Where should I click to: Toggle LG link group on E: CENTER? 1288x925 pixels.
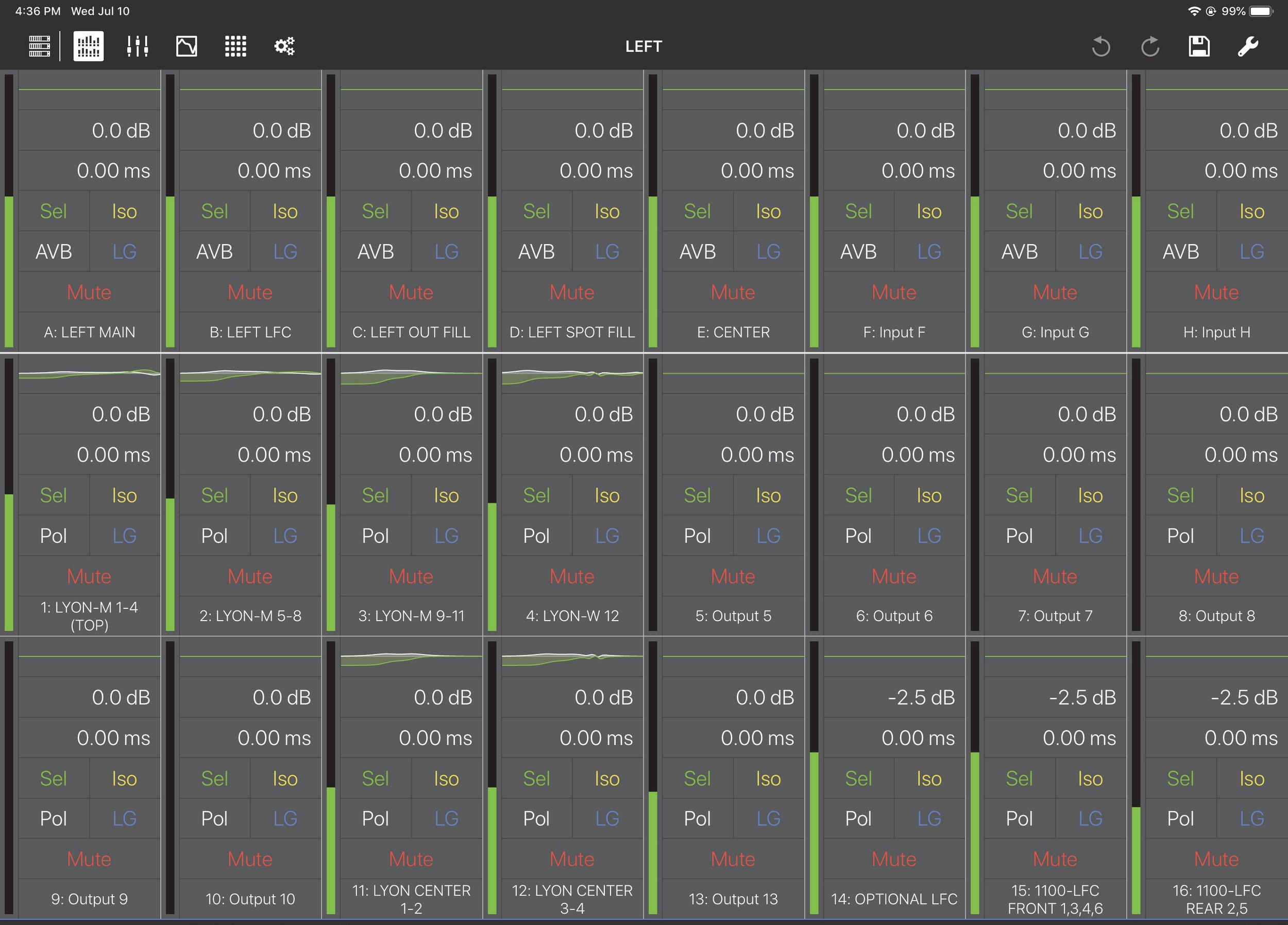click(x=768, y=251)
